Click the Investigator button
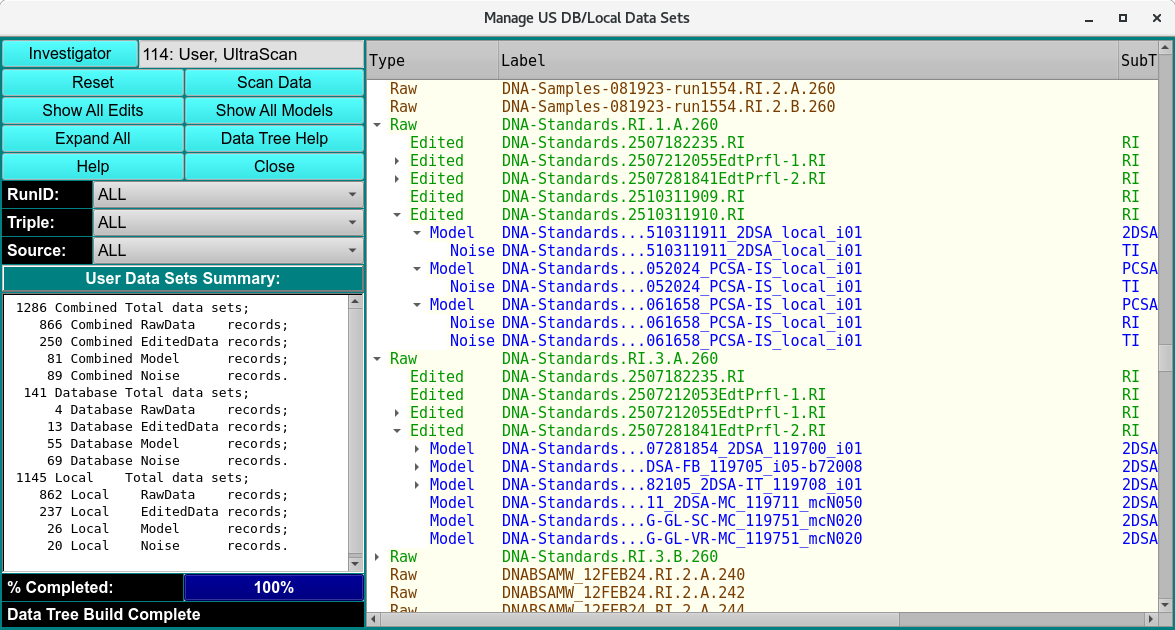The width and height of the screenshot is (1175, 630). coord(70,53)
